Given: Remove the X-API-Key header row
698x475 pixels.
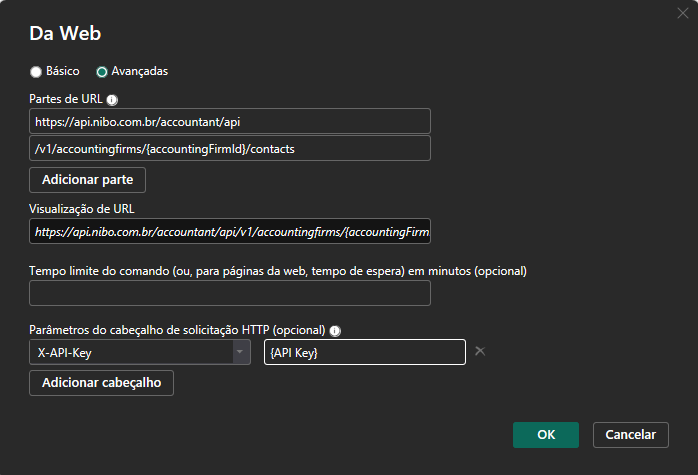Looking at the screenshot, I should click(x=480, y=351).
